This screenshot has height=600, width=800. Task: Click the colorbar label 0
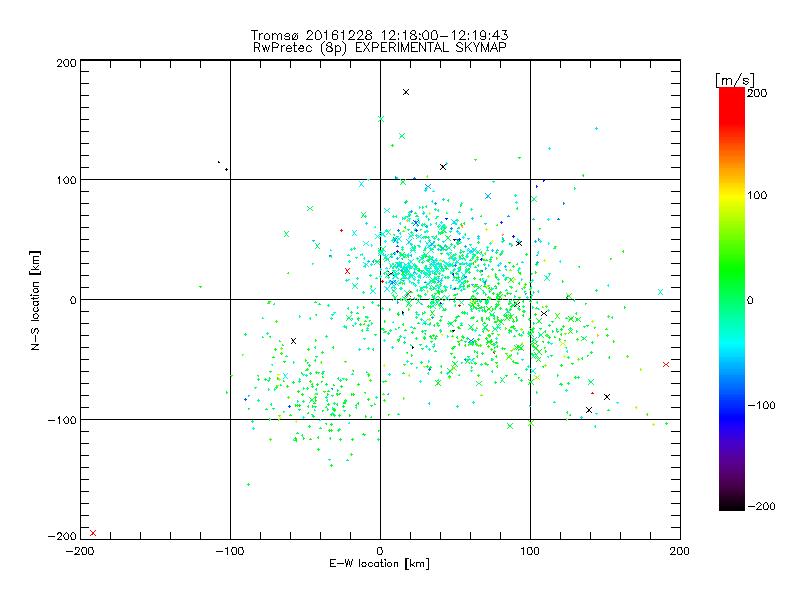[x=750, y=300]
